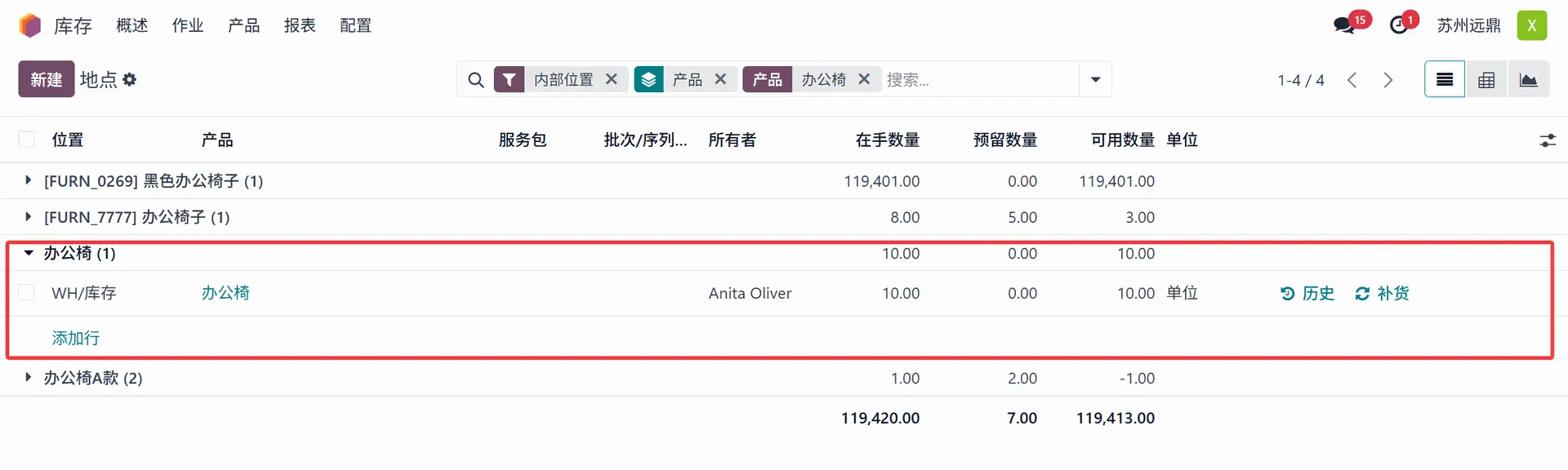Open the 报表 menu

(300, 25)
